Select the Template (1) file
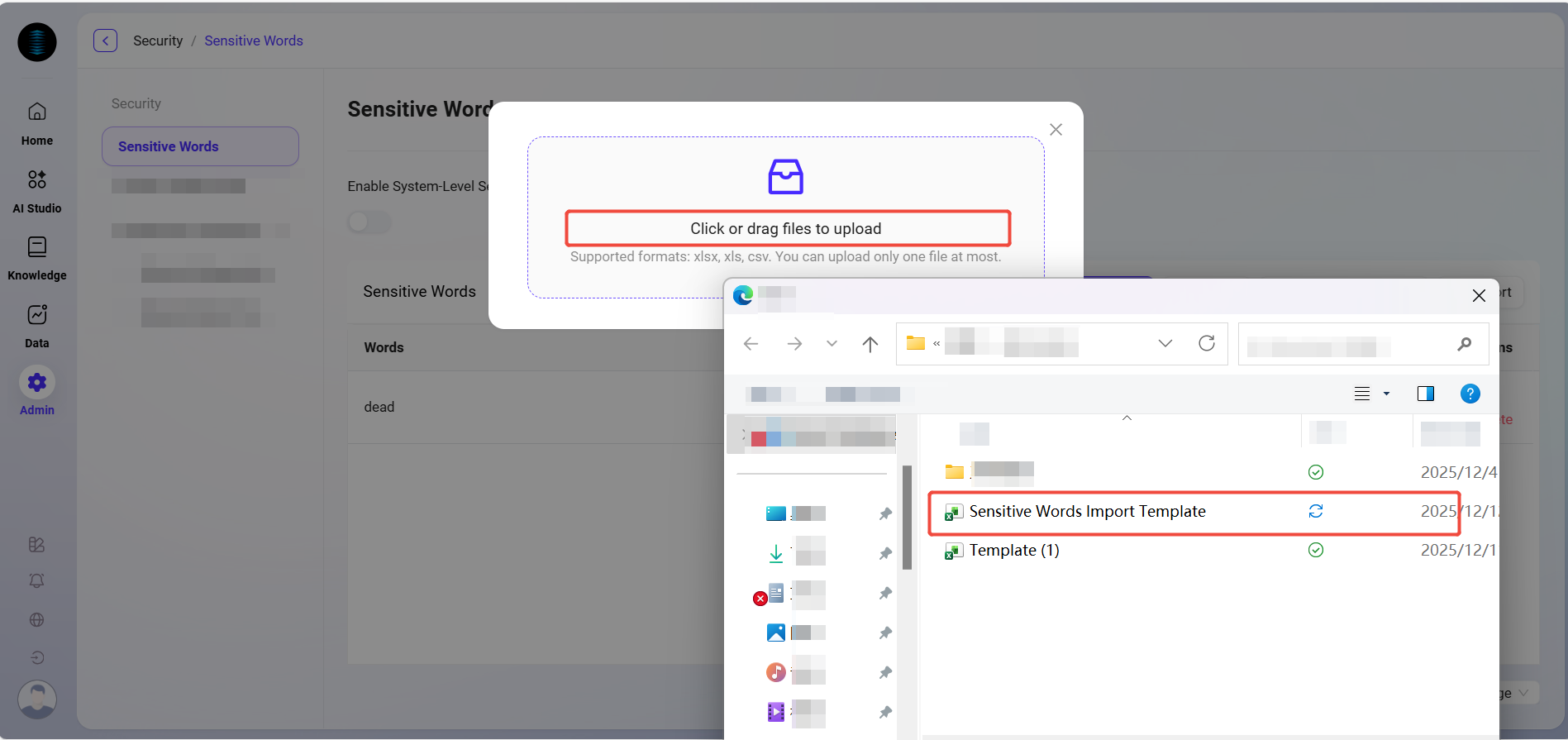The width and height of the screenshot is (1568, 740). tap(1014, 551)
